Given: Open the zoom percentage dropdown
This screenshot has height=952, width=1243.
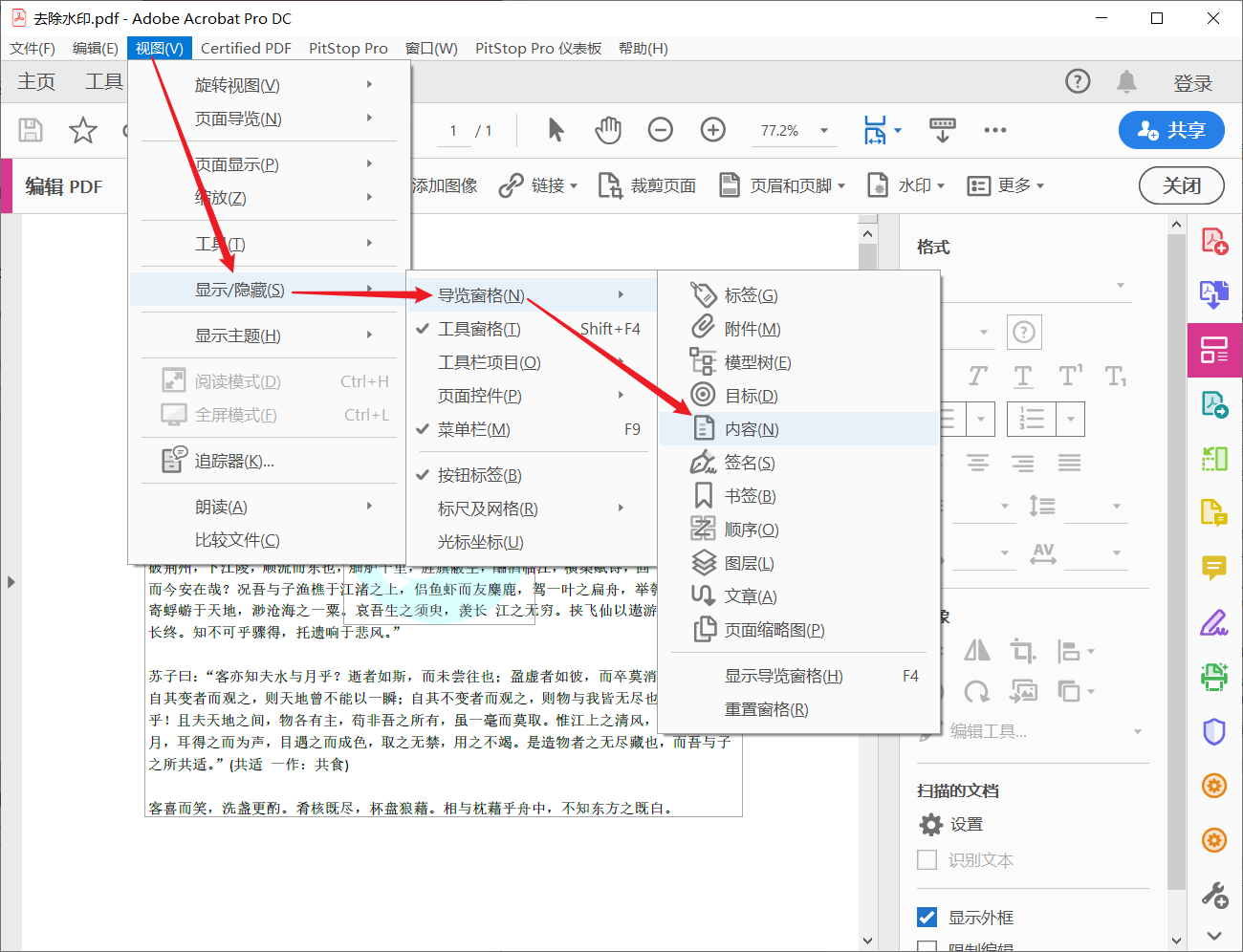Looking at the screenshot, I should pos(824,130).
